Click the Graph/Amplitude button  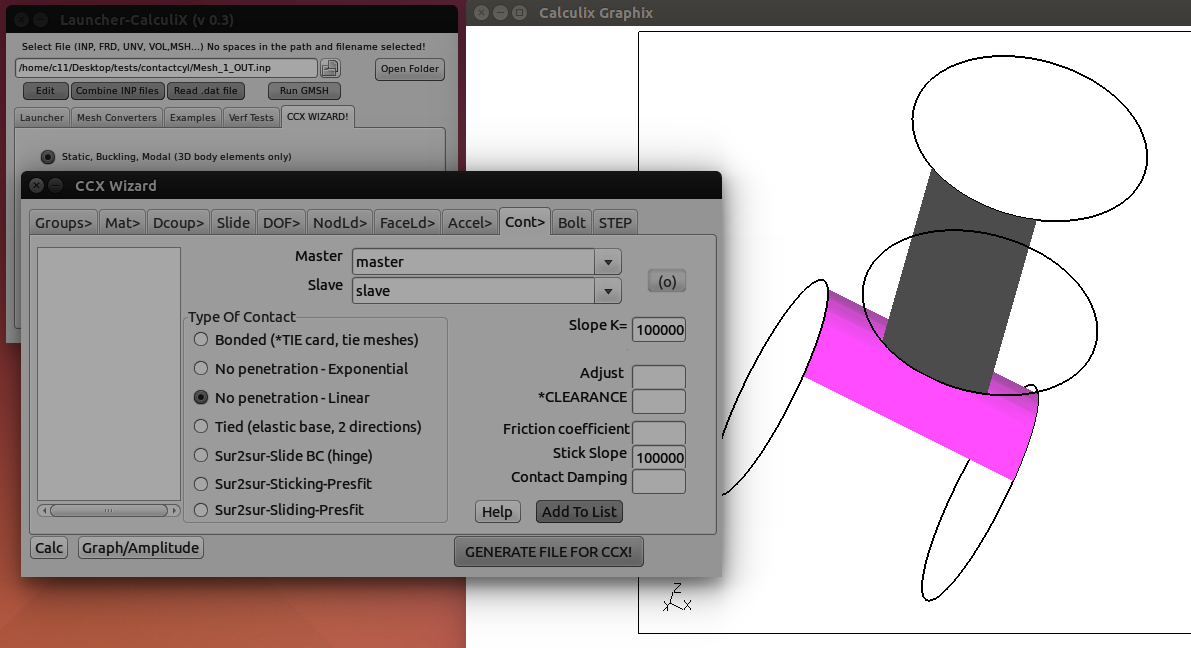pyautogui.click(x=140, y=547)
